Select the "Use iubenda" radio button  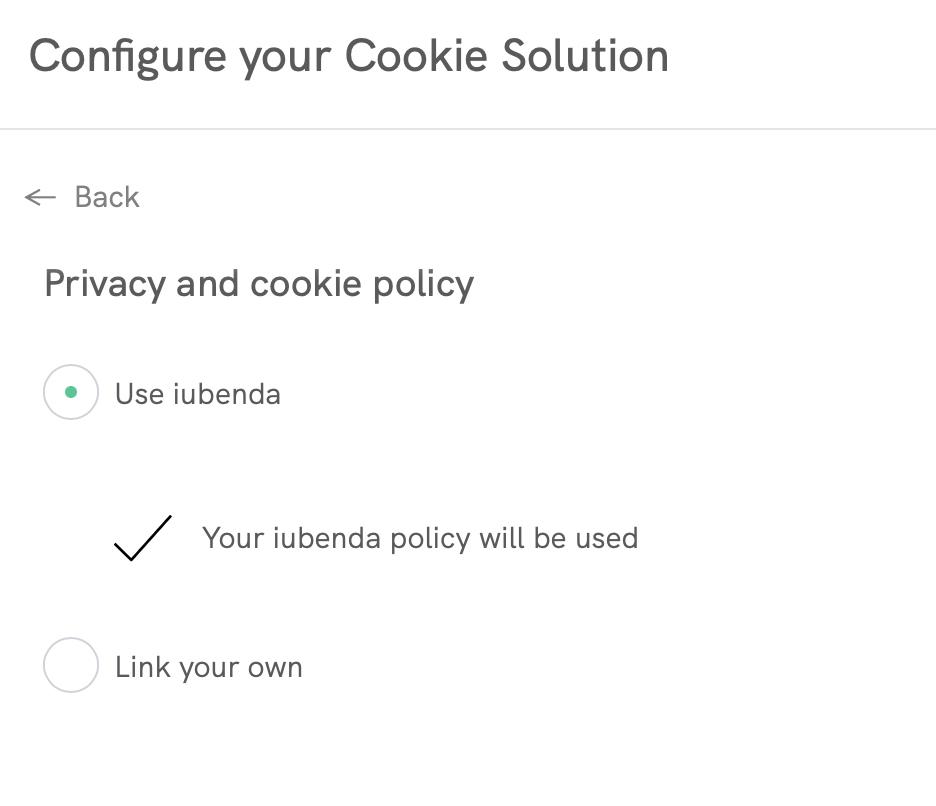[x=71, y=393]
